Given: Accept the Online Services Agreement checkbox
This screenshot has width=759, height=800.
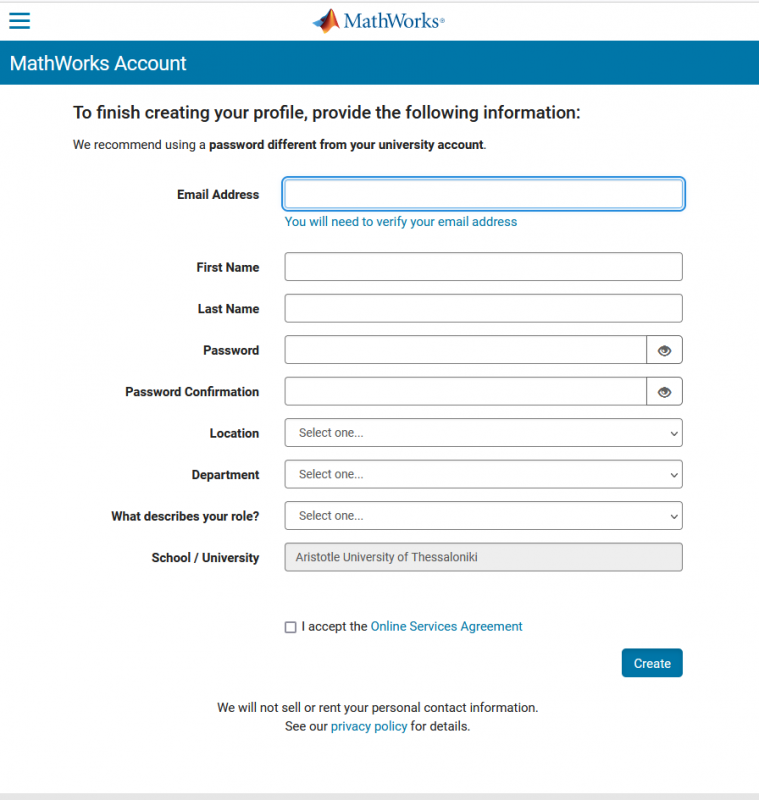Looking at the screenshot, I should click(x=290, y=627).
